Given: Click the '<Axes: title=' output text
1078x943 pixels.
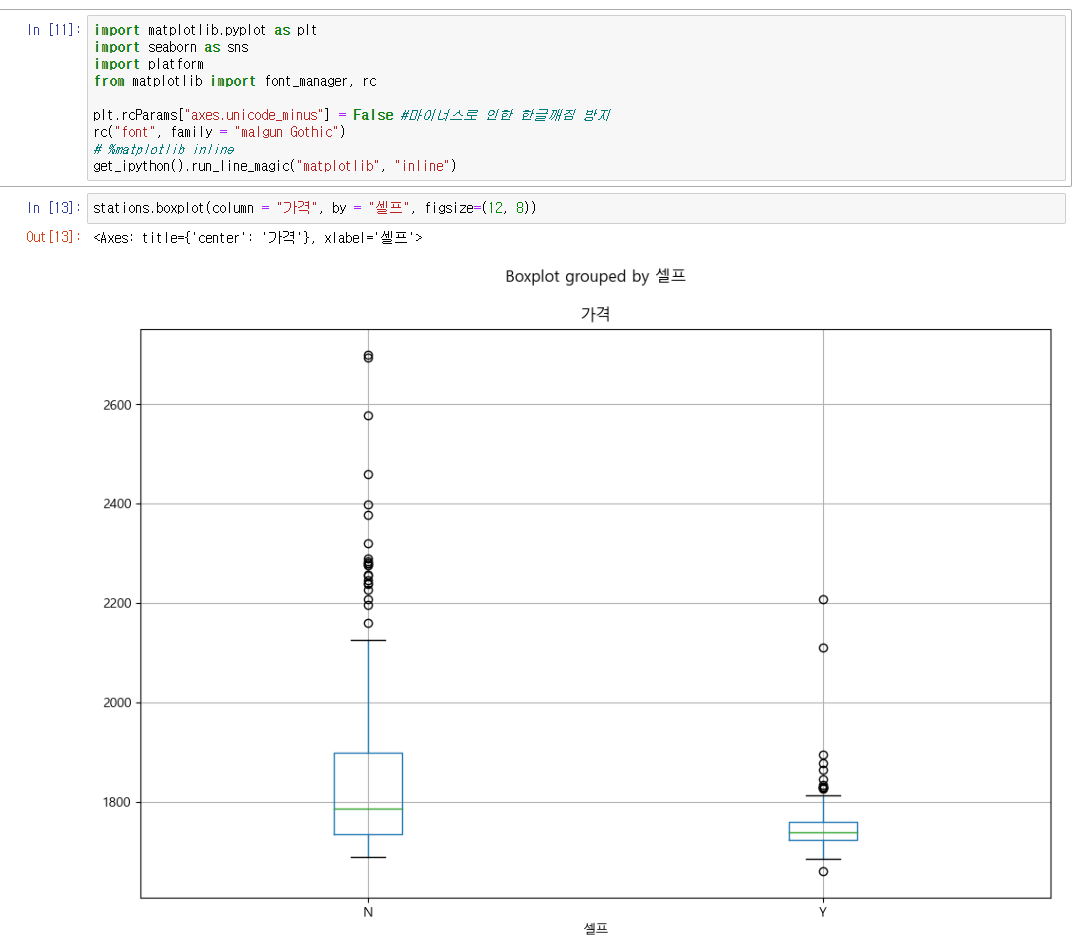Looking at the screenshot, I should point(258,238).
